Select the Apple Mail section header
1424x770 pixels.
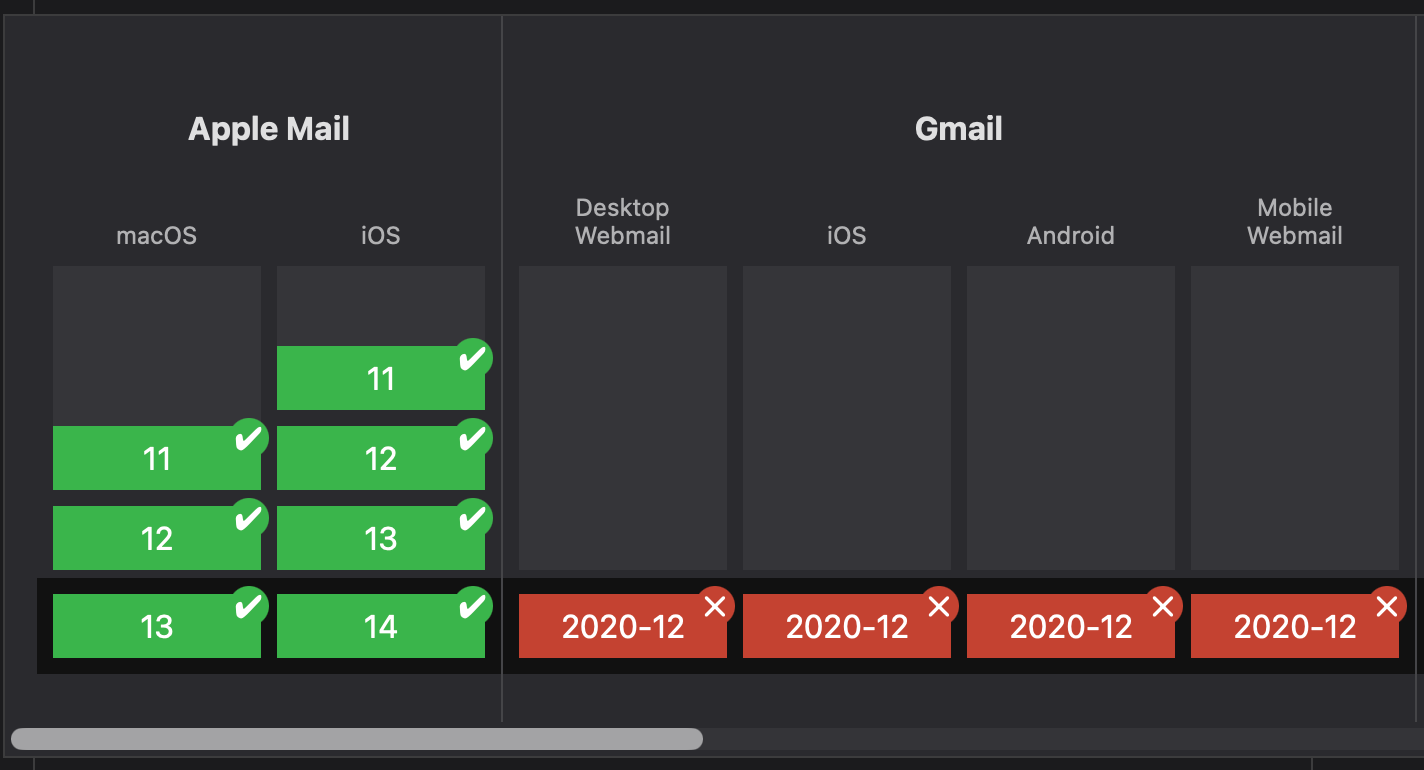coord(268,128)
